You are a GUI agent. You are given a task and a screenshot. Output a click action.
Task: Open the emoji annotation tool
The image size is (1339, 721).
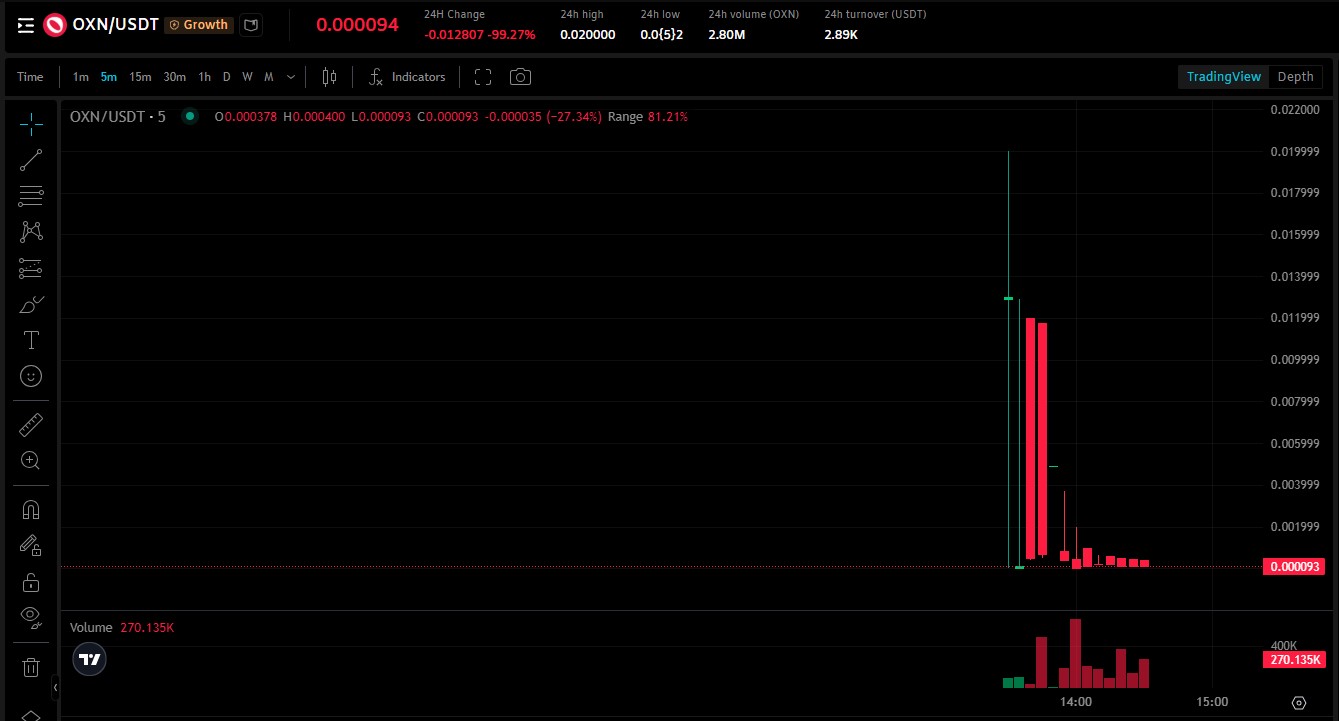pos(30,375)
